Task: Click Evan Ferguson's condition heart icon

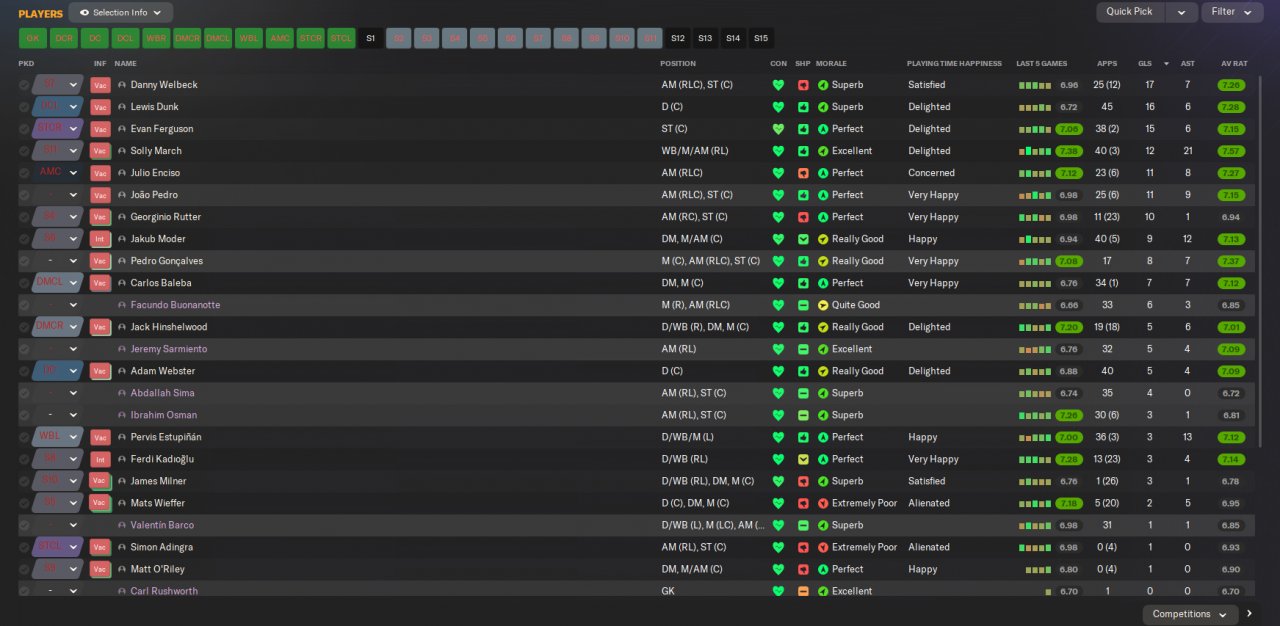Action: [778, 129]
